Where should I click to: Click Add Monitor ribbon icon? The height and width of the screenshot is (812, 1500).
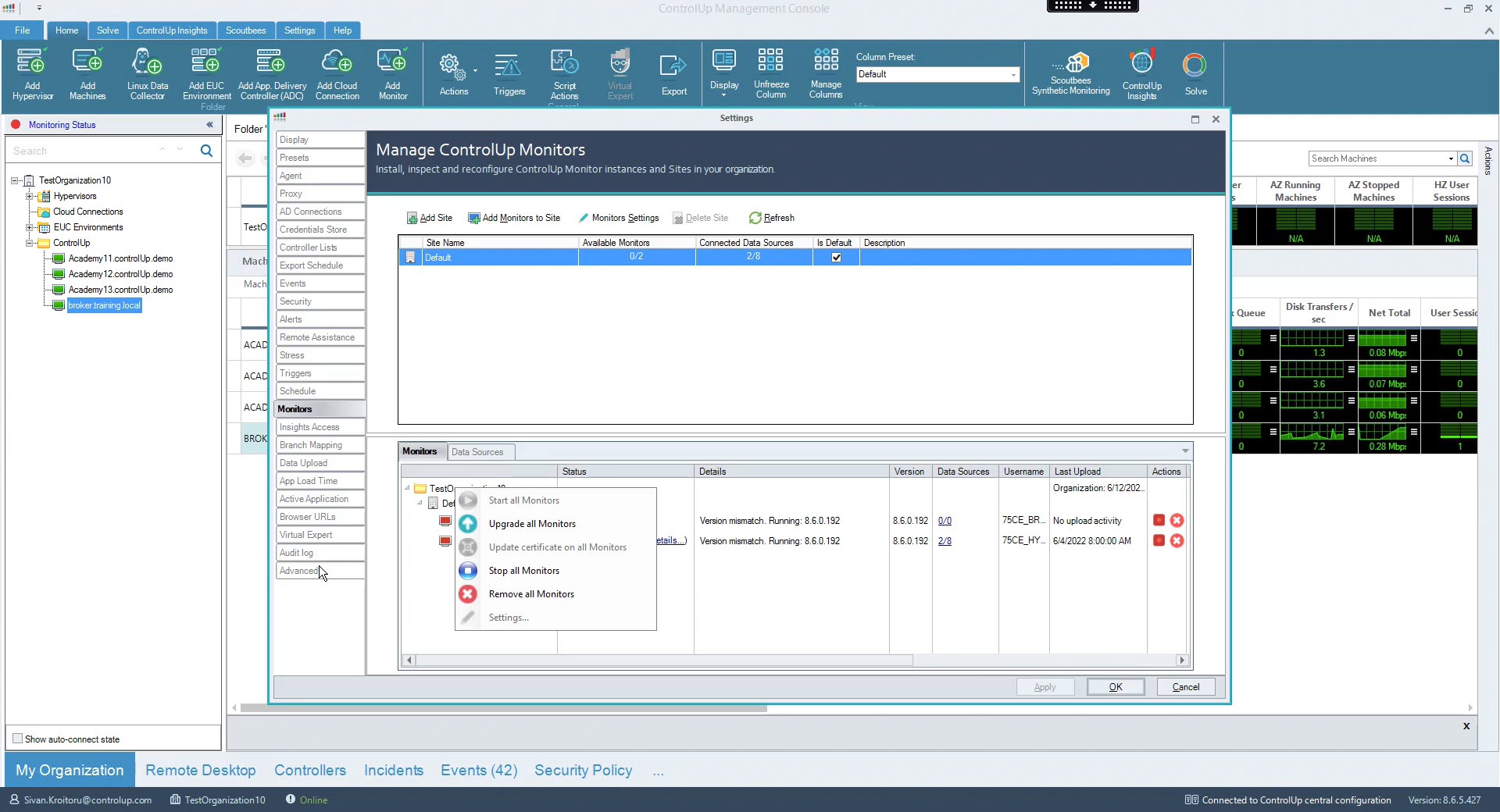coord(392,74)
